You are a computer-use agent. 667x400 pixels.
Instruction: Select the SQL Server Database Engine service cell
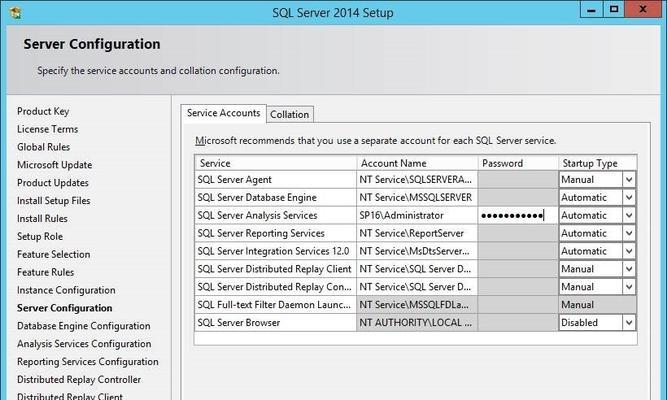tap(276, 197)
